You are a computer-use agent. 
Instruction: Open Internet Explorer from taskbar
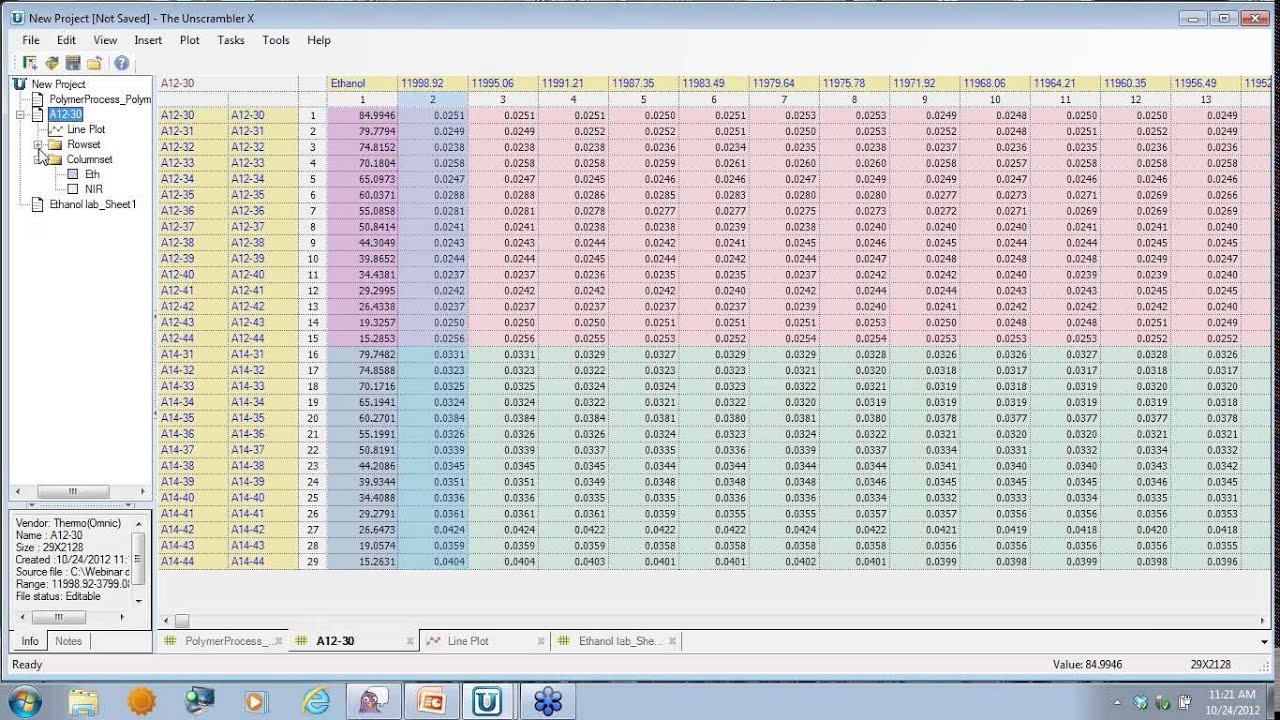click(316, 701)
